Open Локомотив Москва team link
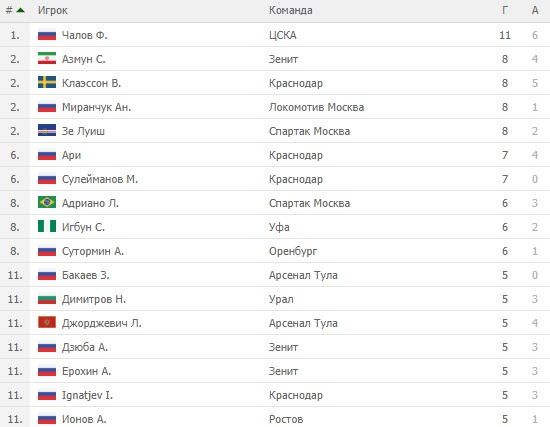Viewport: 550px width, 427px height. click(316, 107)
